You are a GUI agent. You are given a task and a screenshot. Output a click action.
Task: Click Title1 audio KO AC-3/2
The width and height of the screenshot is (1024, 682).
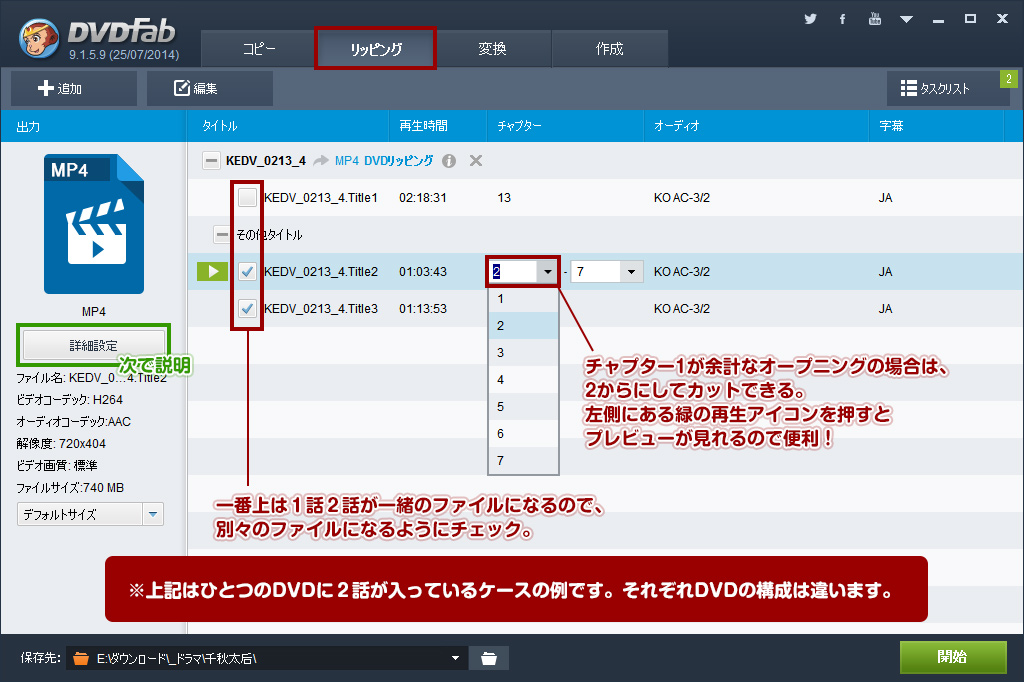(682, 197)
